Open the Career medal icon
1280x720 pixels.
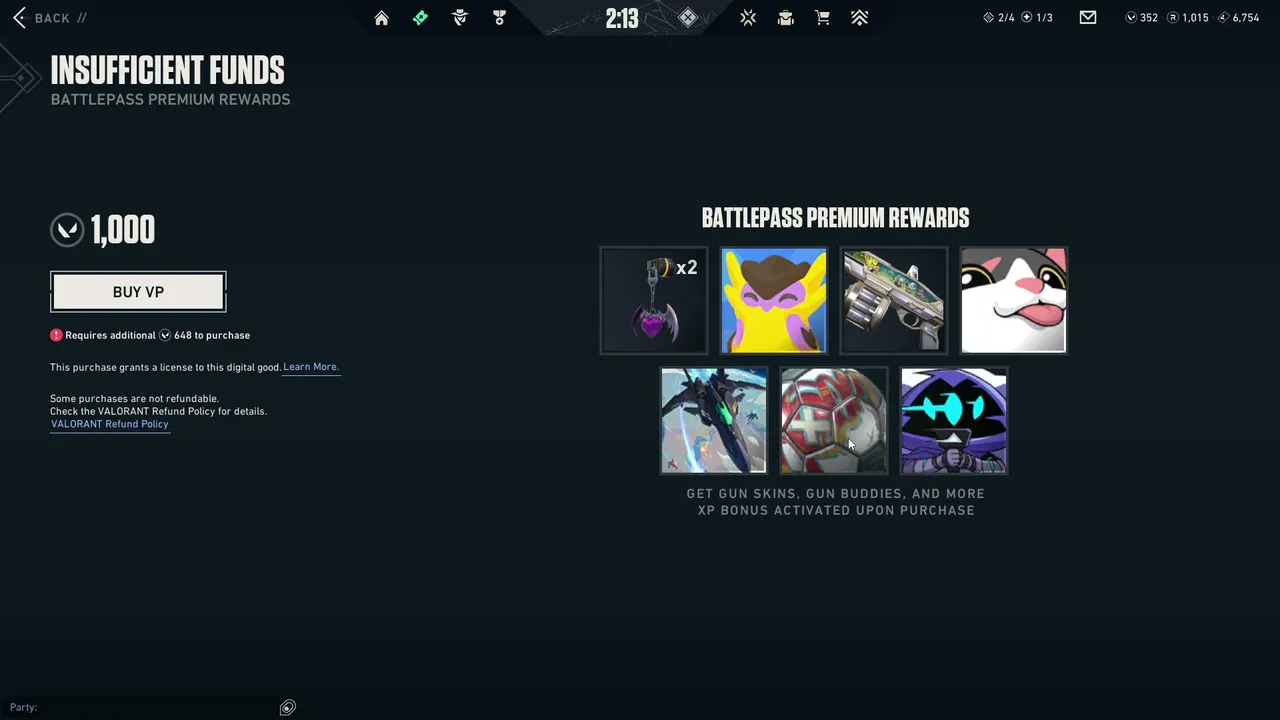tap(499, 18)
